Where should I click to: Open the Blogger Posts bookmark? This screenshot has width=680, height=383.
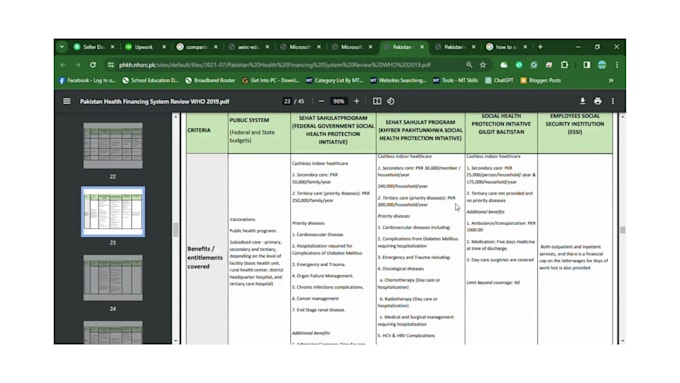click(540, 80)
